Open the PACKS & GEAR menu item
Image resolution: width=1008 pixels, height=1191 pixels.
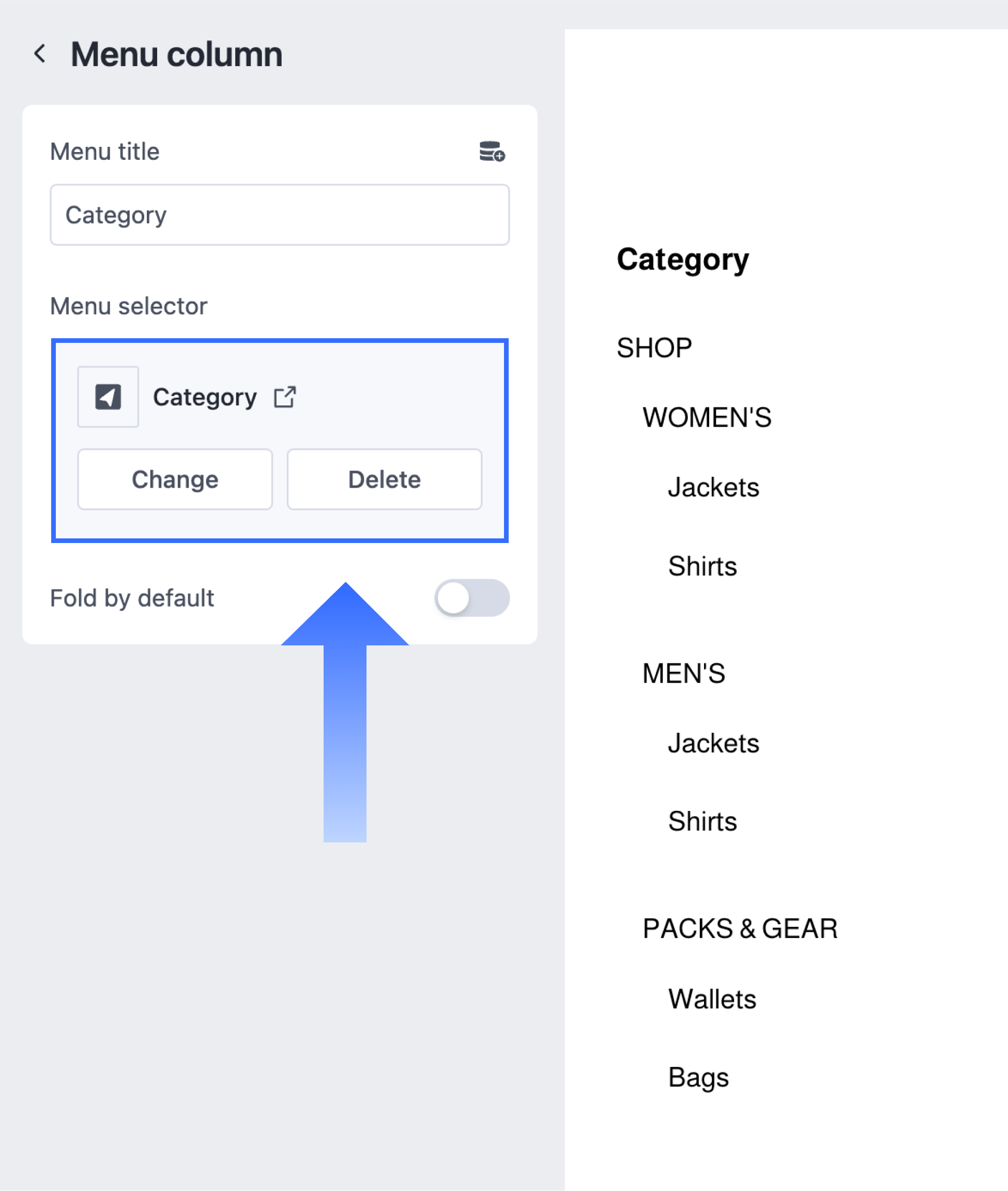pos(740,929)
